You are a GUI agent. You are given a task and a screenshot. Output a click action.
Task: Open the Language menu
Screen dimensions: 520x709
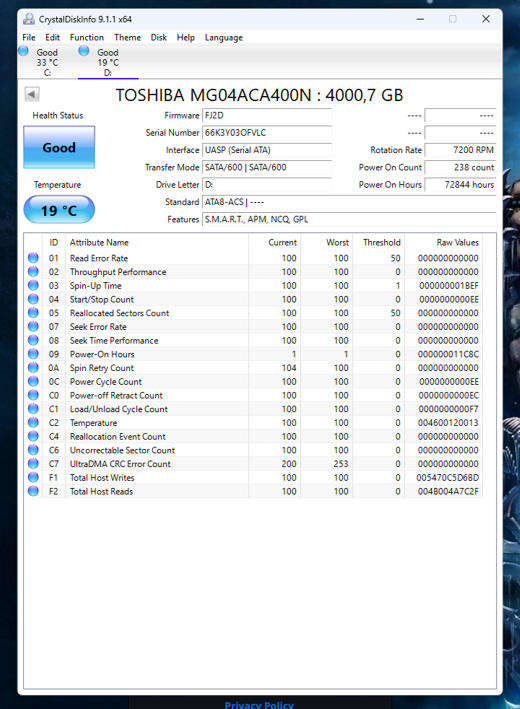(x=223, y=38)
